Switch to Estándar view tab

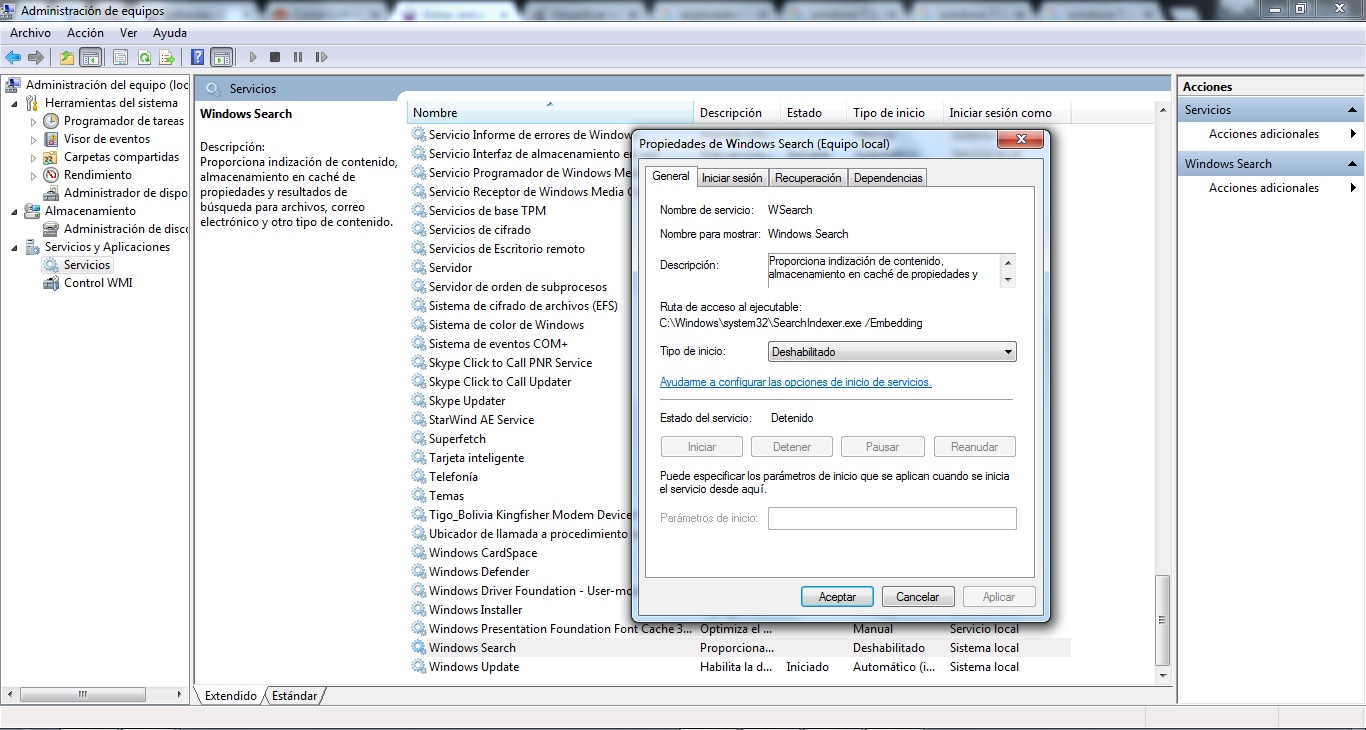click(x=295, y=696)
